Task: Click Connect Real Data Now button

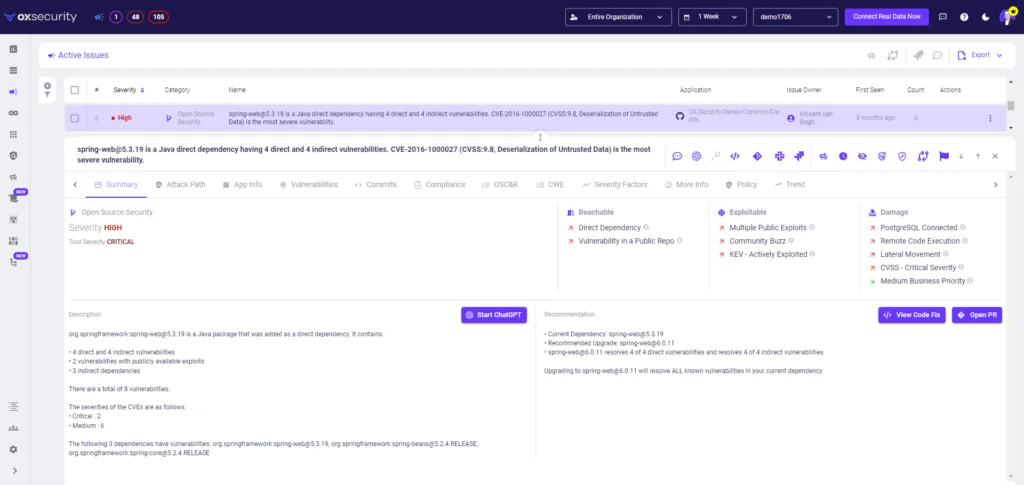Action: [886, 17]
